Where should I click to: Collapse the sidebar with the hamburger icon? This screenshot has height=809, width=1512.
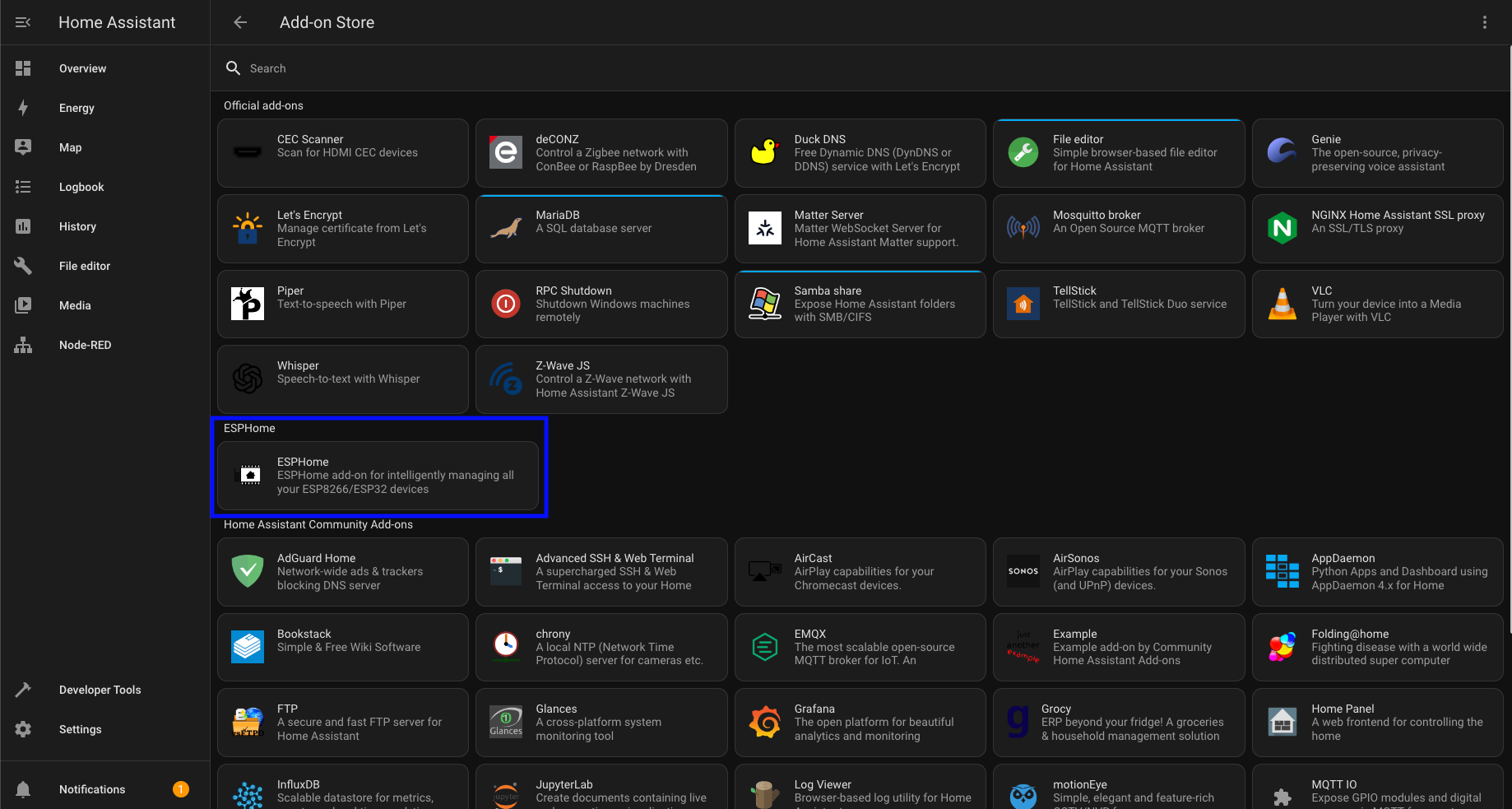point(23,22)
